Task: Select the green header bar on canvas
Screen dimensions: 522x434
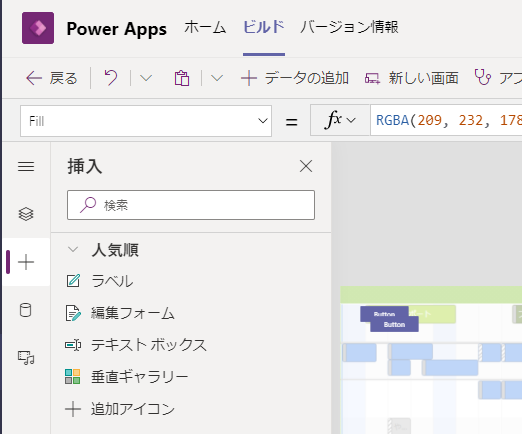Action: [x=431, y=295]
